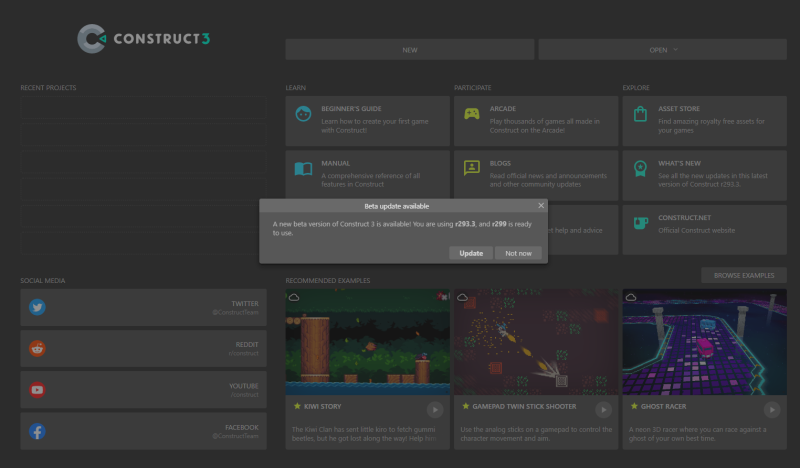Open the OPEN dropdown menu
Screen dimensions: 800x468
[x=662, y=50]
